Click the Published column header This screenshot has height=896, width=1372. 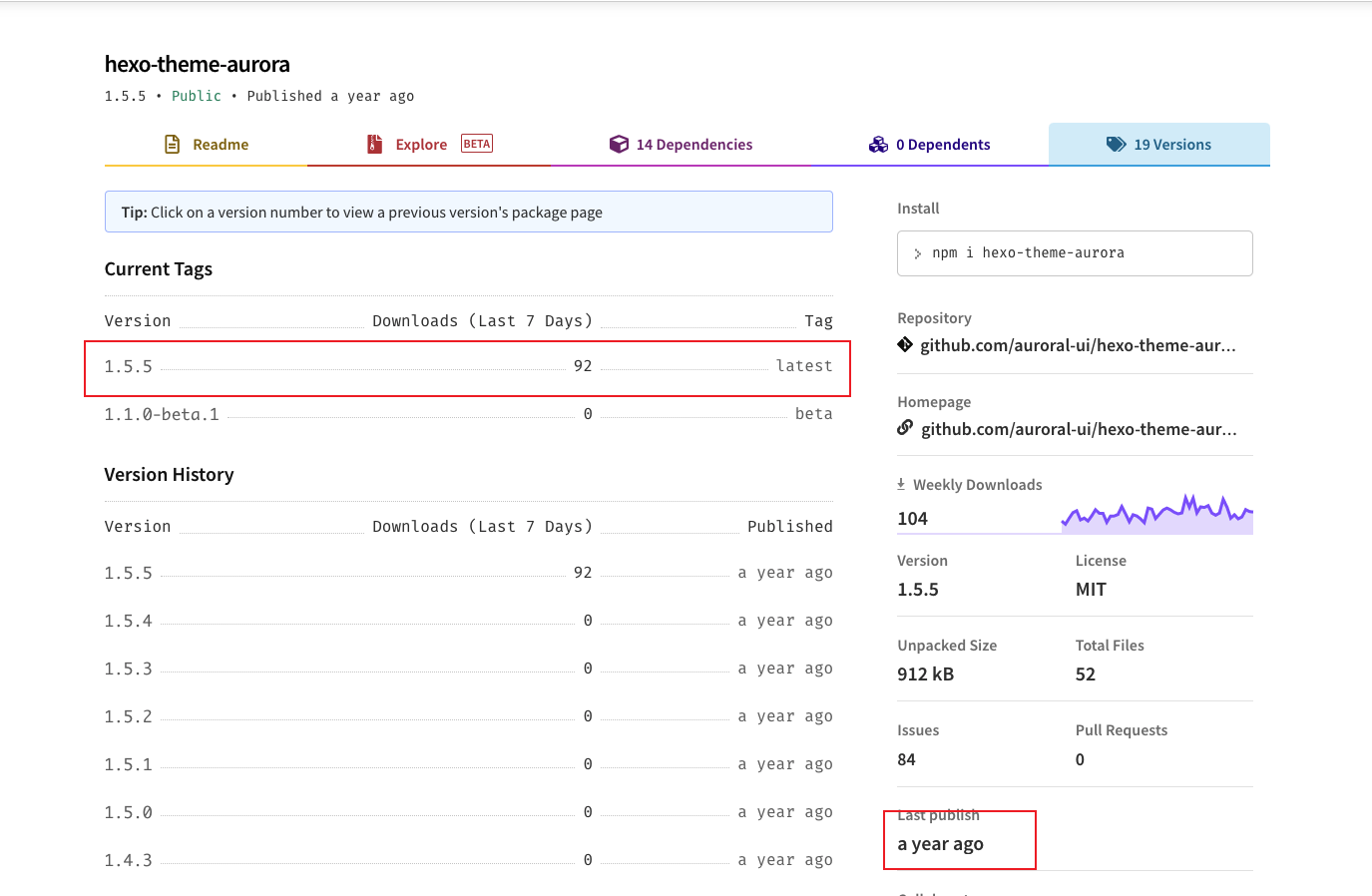coord(790,527)
